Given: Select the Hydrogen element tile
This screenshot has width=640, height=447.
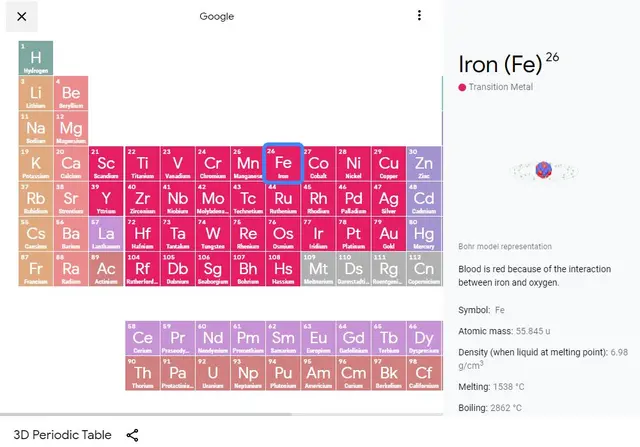Looking at the screenshot, I should pyautogui.click(x=36, y=58).
